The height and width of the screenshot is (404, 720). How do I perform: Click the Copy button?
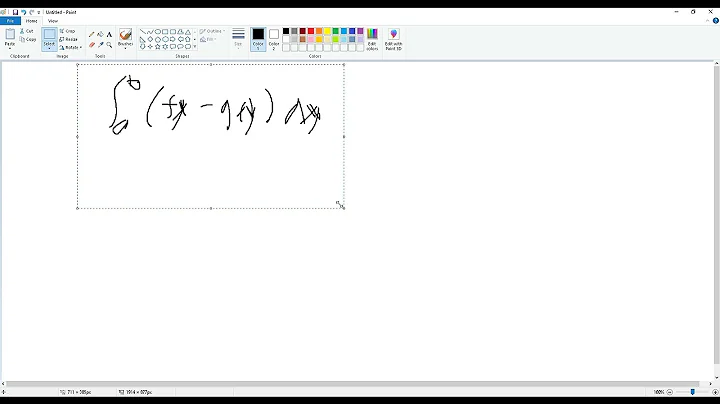coord(28,39)
